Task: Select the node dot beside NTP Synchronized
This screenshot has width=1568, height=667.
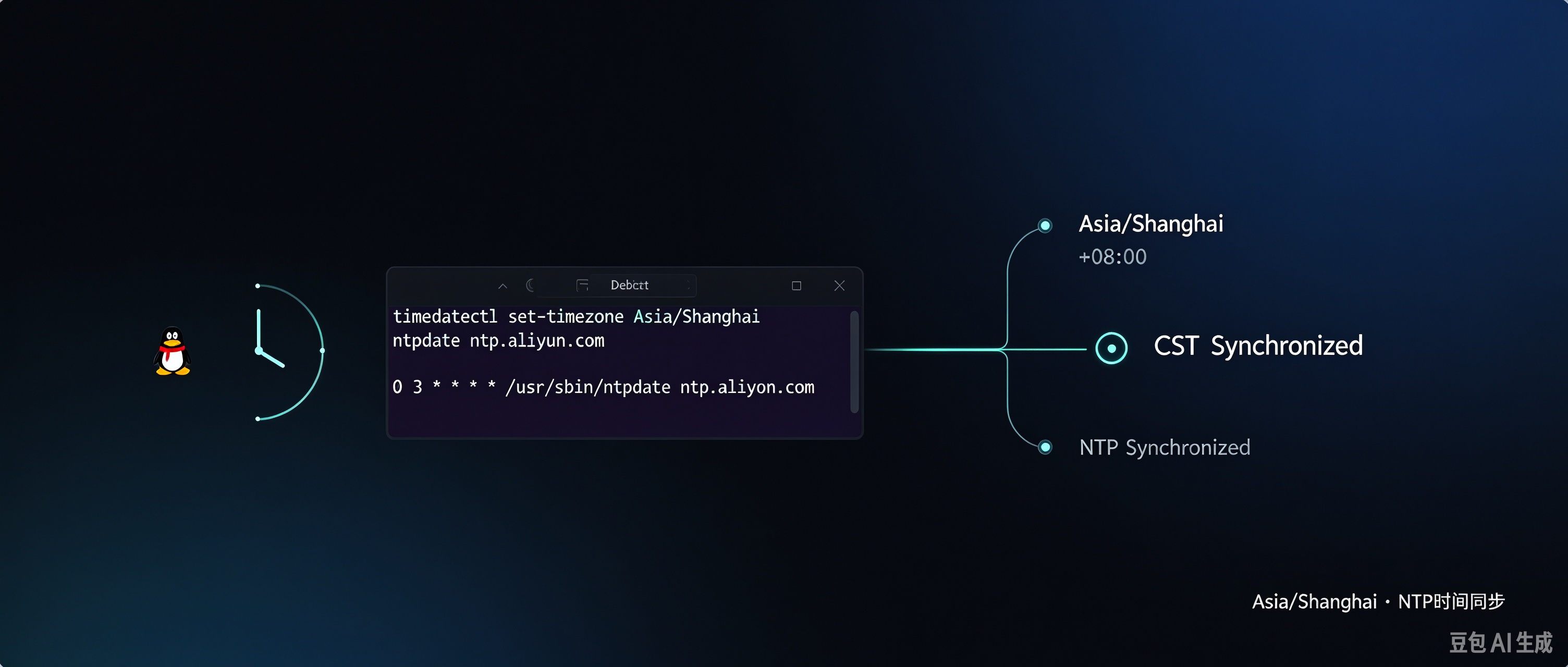Action: [1045, 447]
